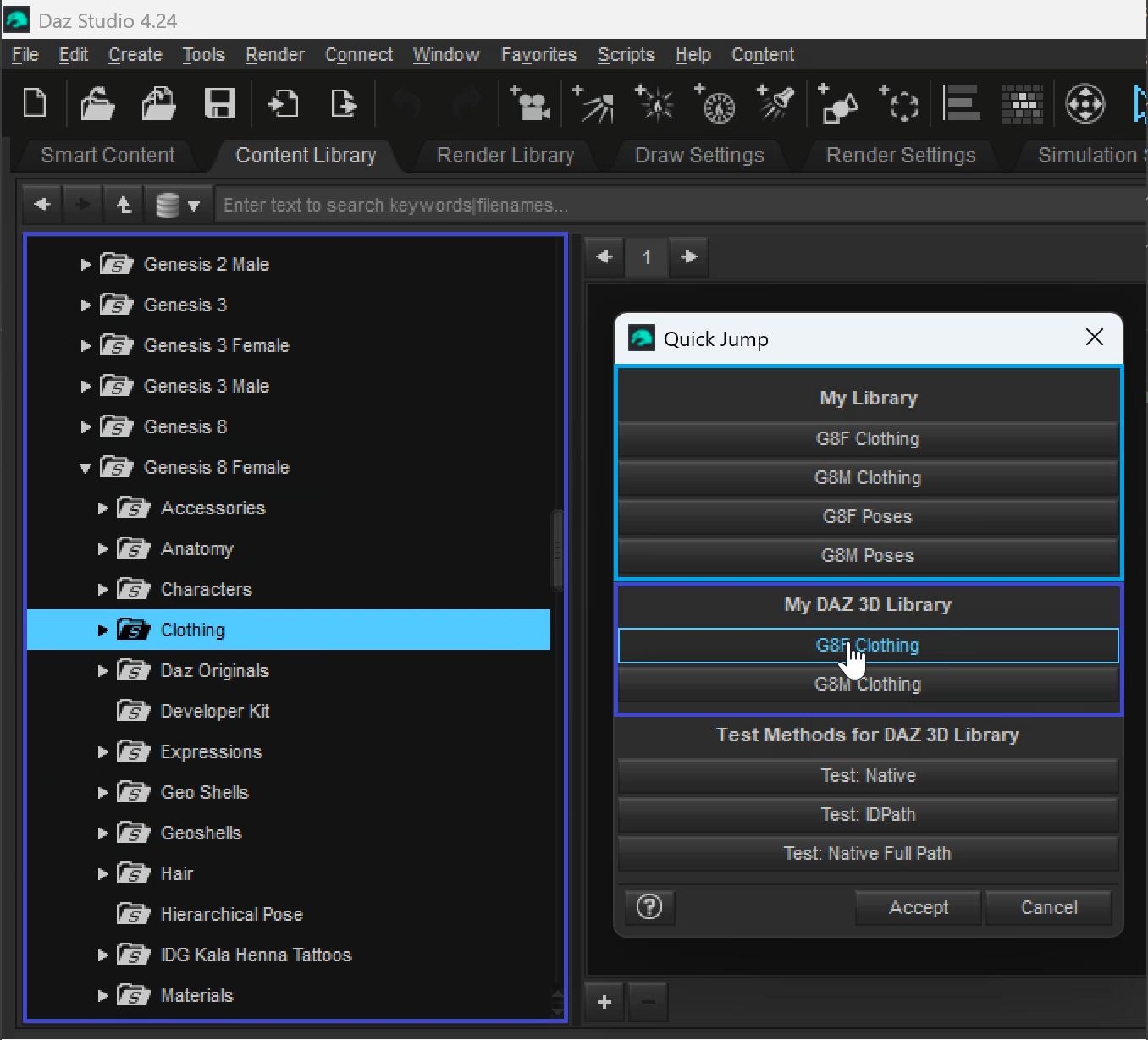Screen dimensions: 1148x1040
Task: Click the plus button below the content view
Action: 604,1002
